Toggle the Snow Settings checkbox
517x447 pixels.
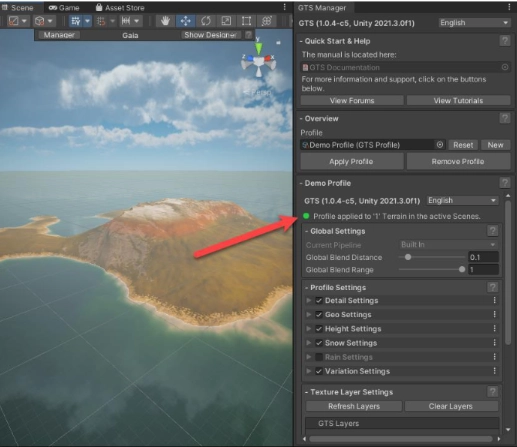[319, 343]
